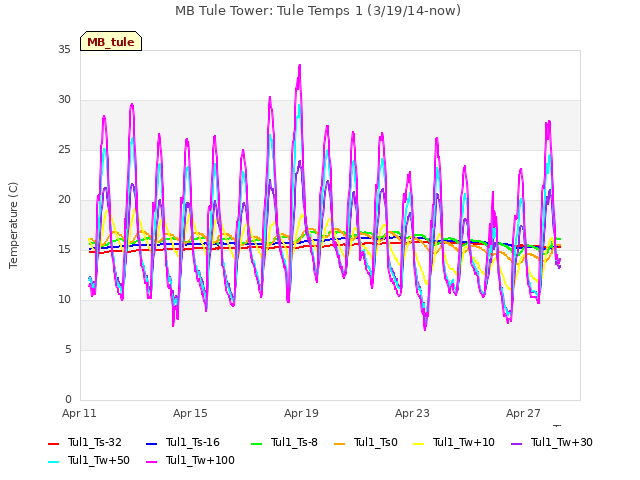Viewport: 640px width, 480px height.
Task: Click cyan Tul1_Tw+50 legend color swatch
Action: tap(53, 461)
